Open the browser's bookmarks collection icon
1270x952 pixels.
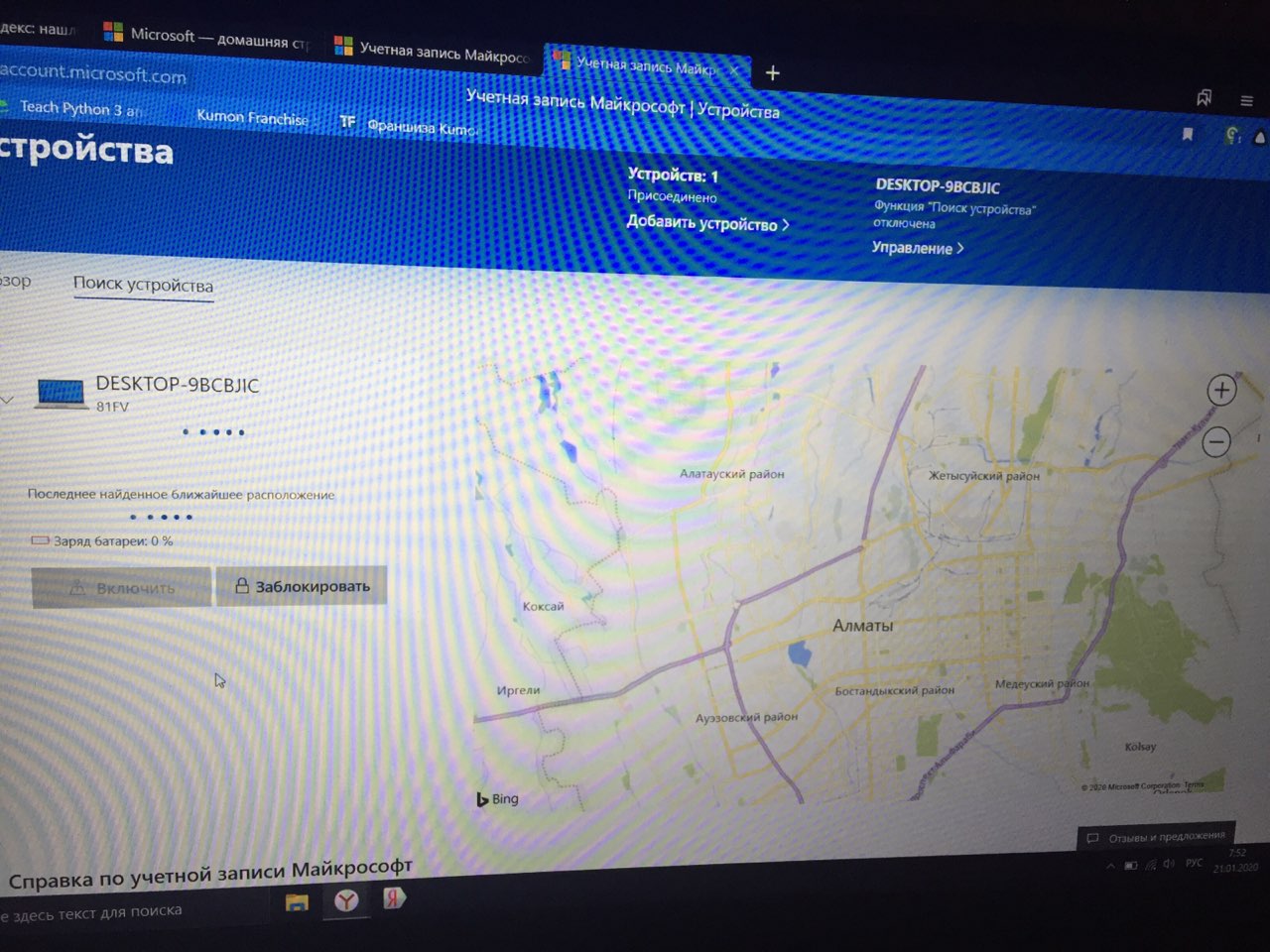1204,97
